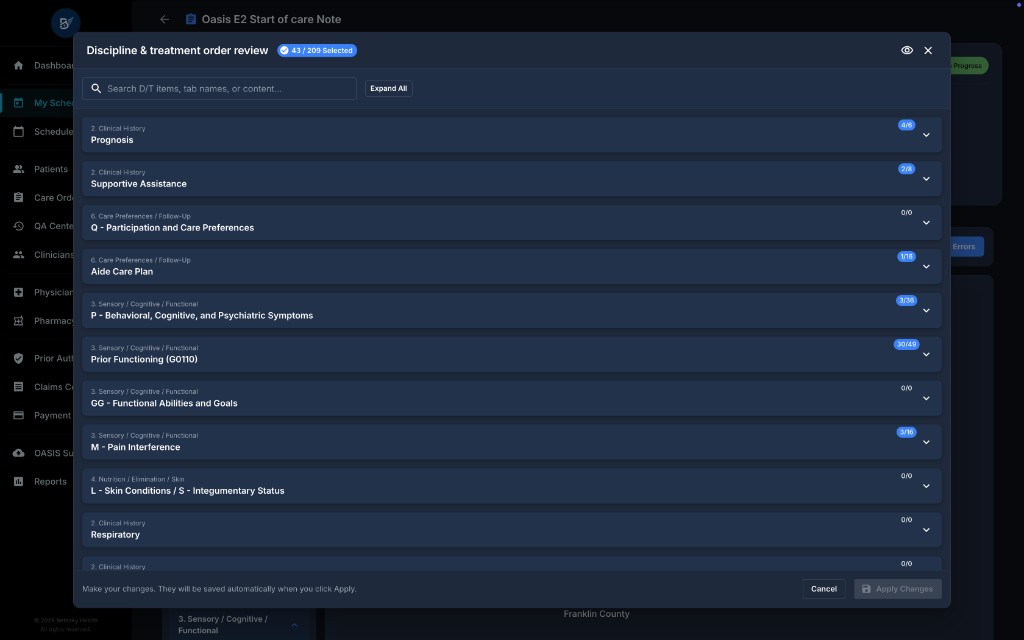Close the Discipline & treatment order review dialog

tap(928, 50)
